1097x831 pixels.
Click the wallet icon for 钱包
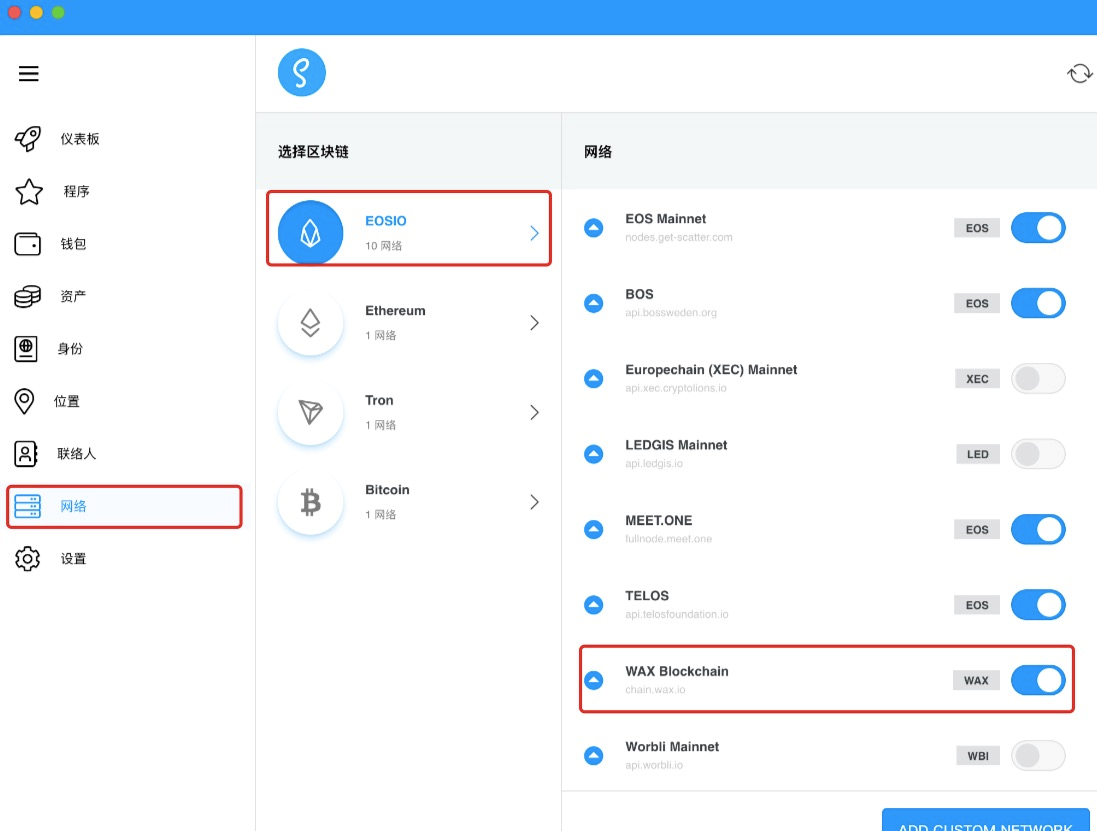pyautogui.click(x=28, y=244)
